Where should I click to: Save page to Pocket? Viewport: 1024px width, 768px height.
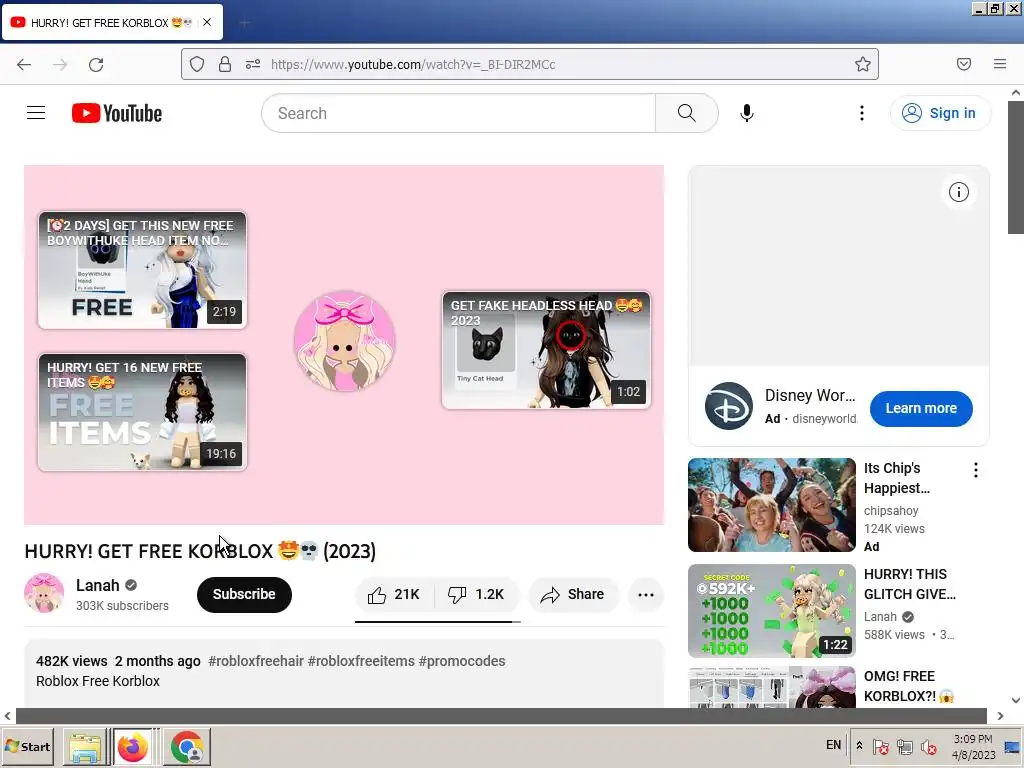[963, 64]
